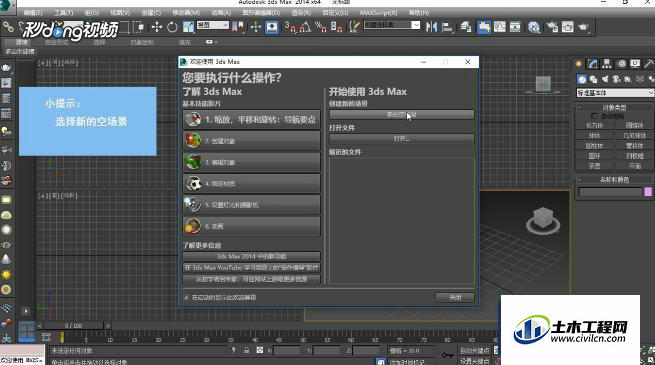The image size is (655, 365).
Task: Click the object name input field
Action: point(610,192)
